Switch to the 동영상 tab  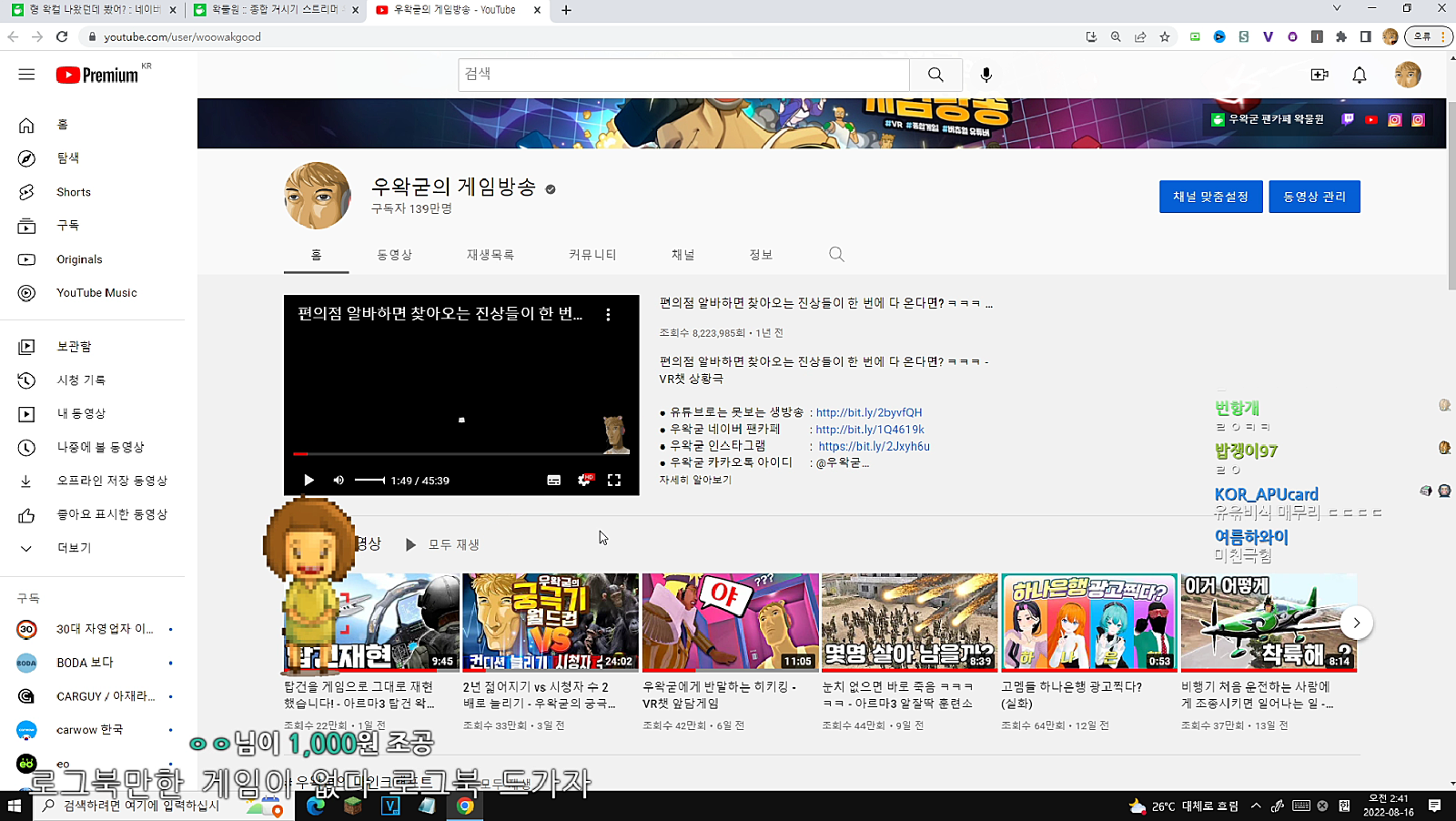tap(394, 255)
